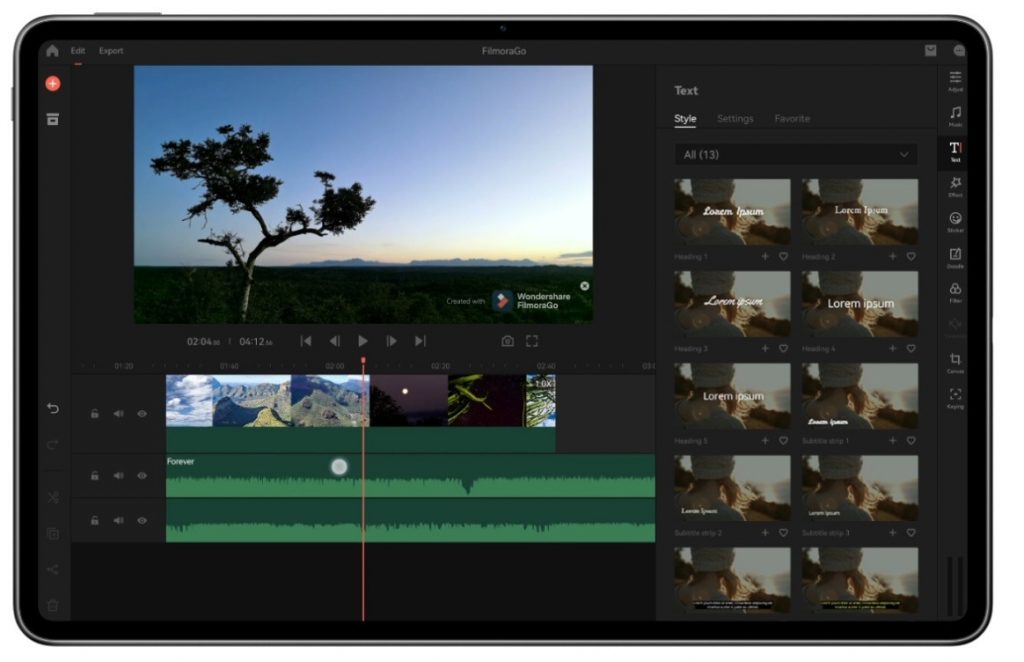Image resolution: width=1024 pixels, height=662 pixels.
Task: Mute the Forever audio track
Action: (x=118, y=475)
